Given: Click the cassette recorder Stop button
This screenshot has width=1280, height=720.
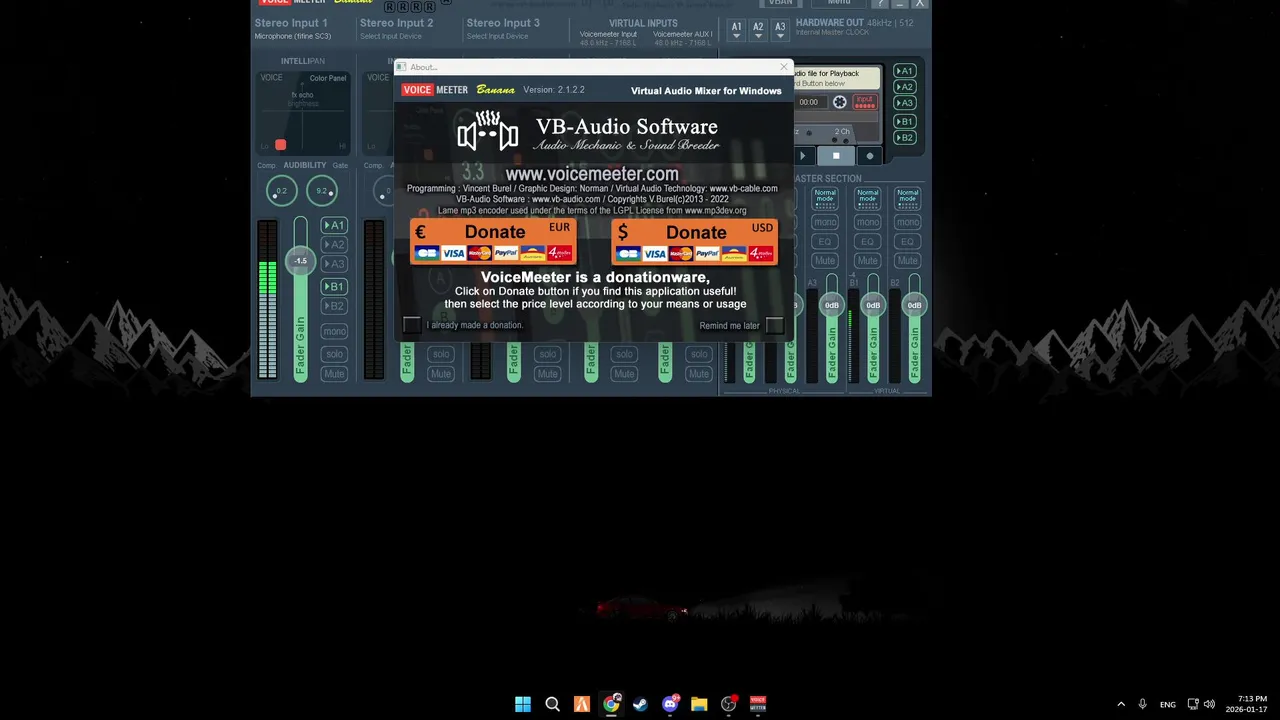Looking at the screenshot, I should pos(836,156).
